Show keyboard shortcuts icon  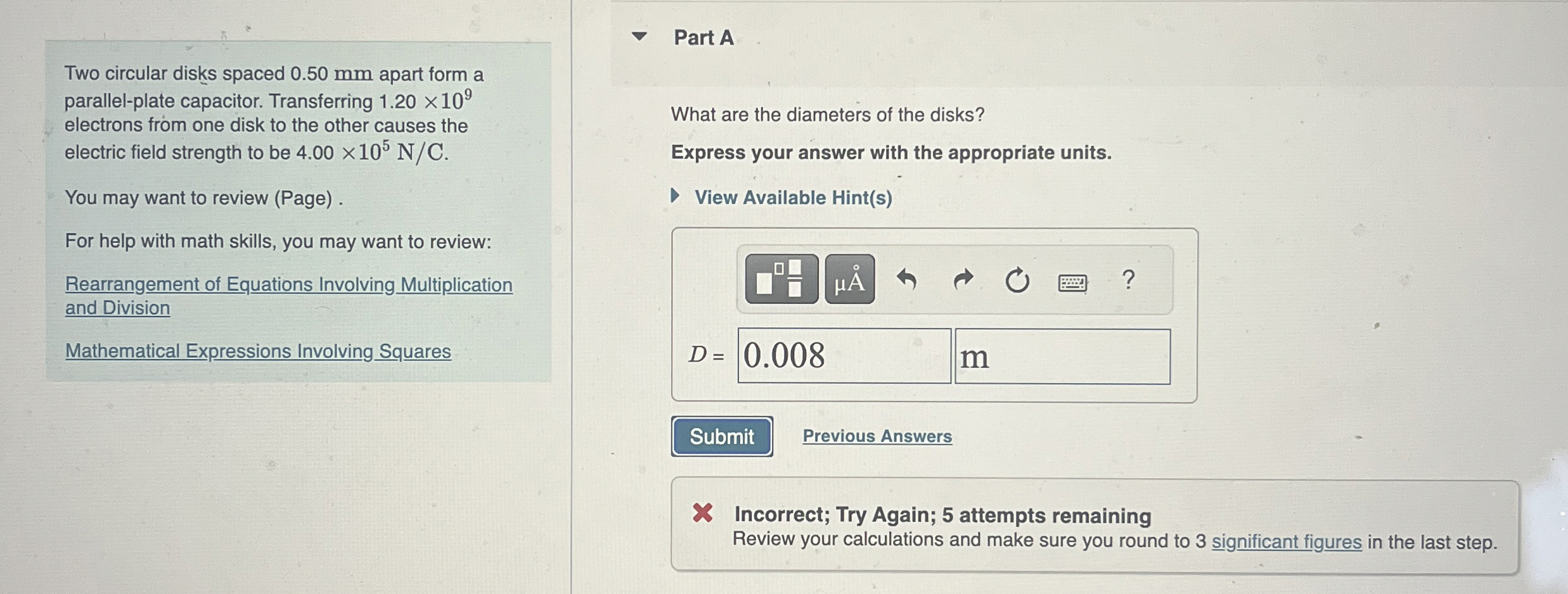1072,282
